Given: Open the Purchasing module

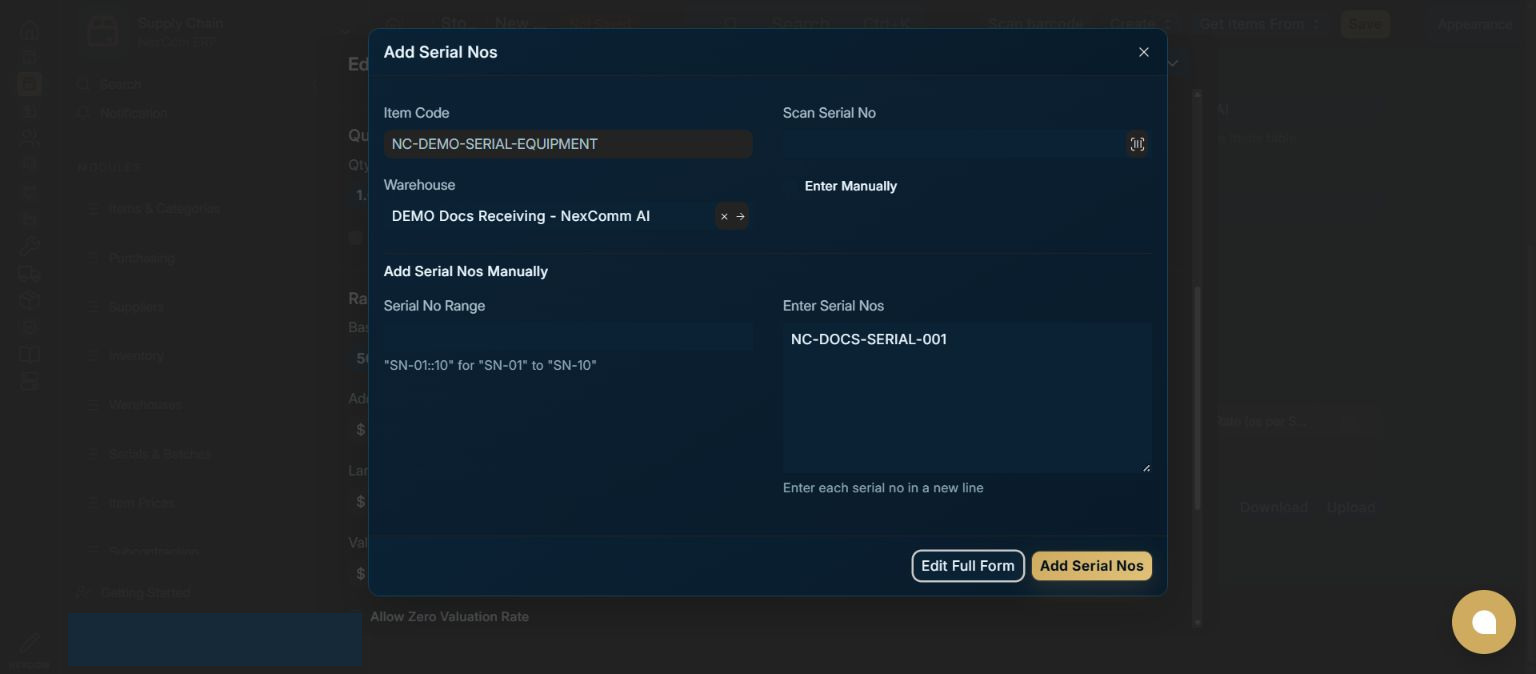Looking at the screenshot, I should (x=142, y=257).
